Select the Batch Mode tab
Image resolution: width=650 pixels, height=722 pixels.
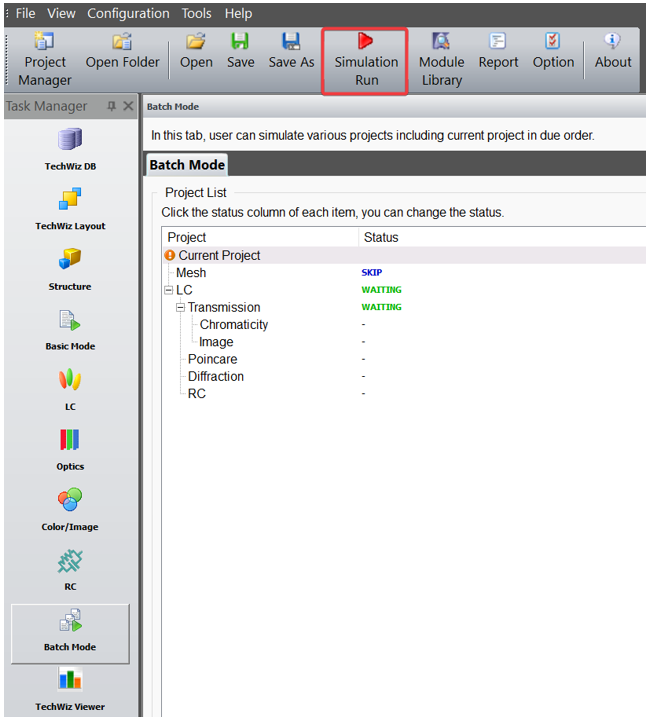[x=187, y=165]
